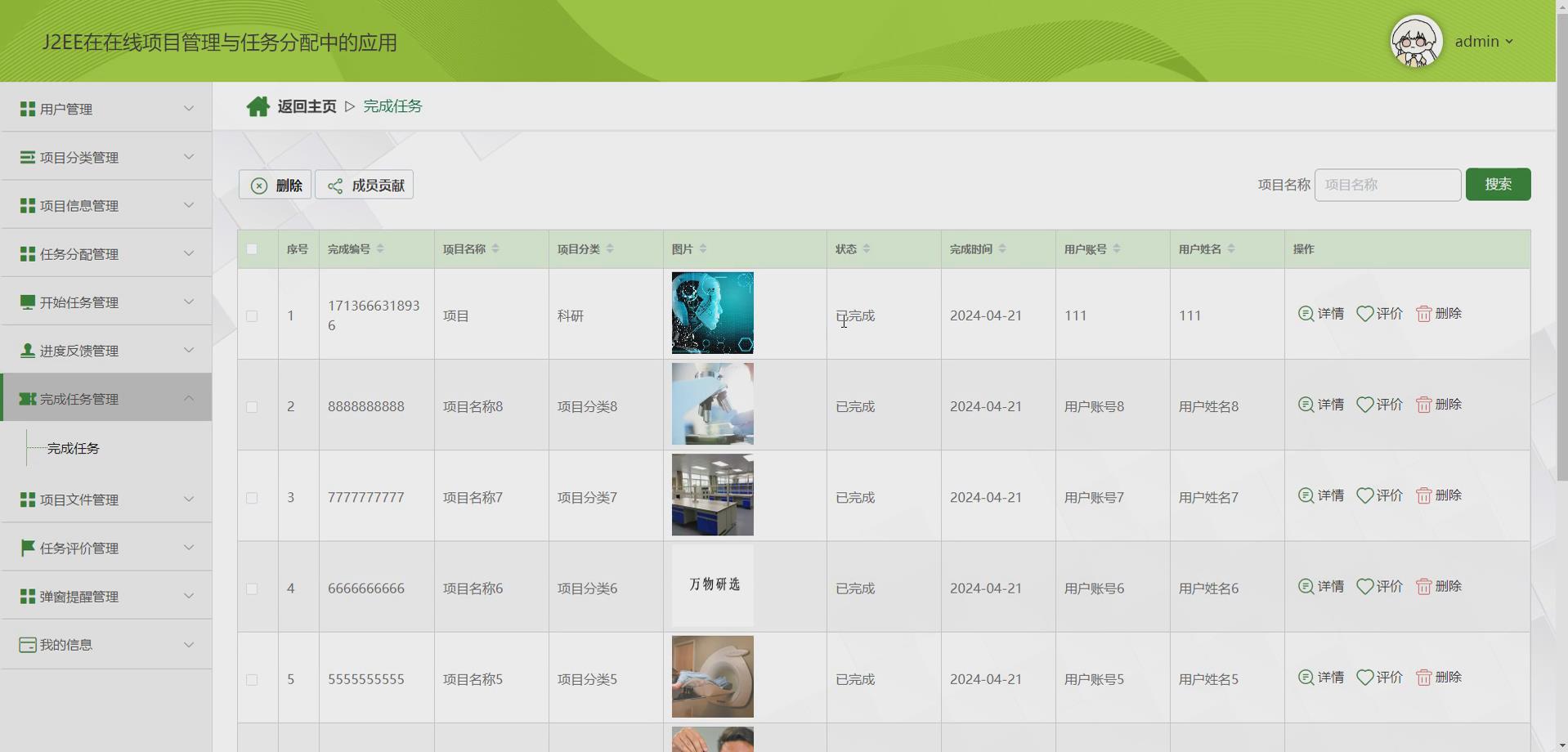Expand the 用户管理 menu chevron
The width and height of the screenshot is (1568, 752).
click(189, 108)
